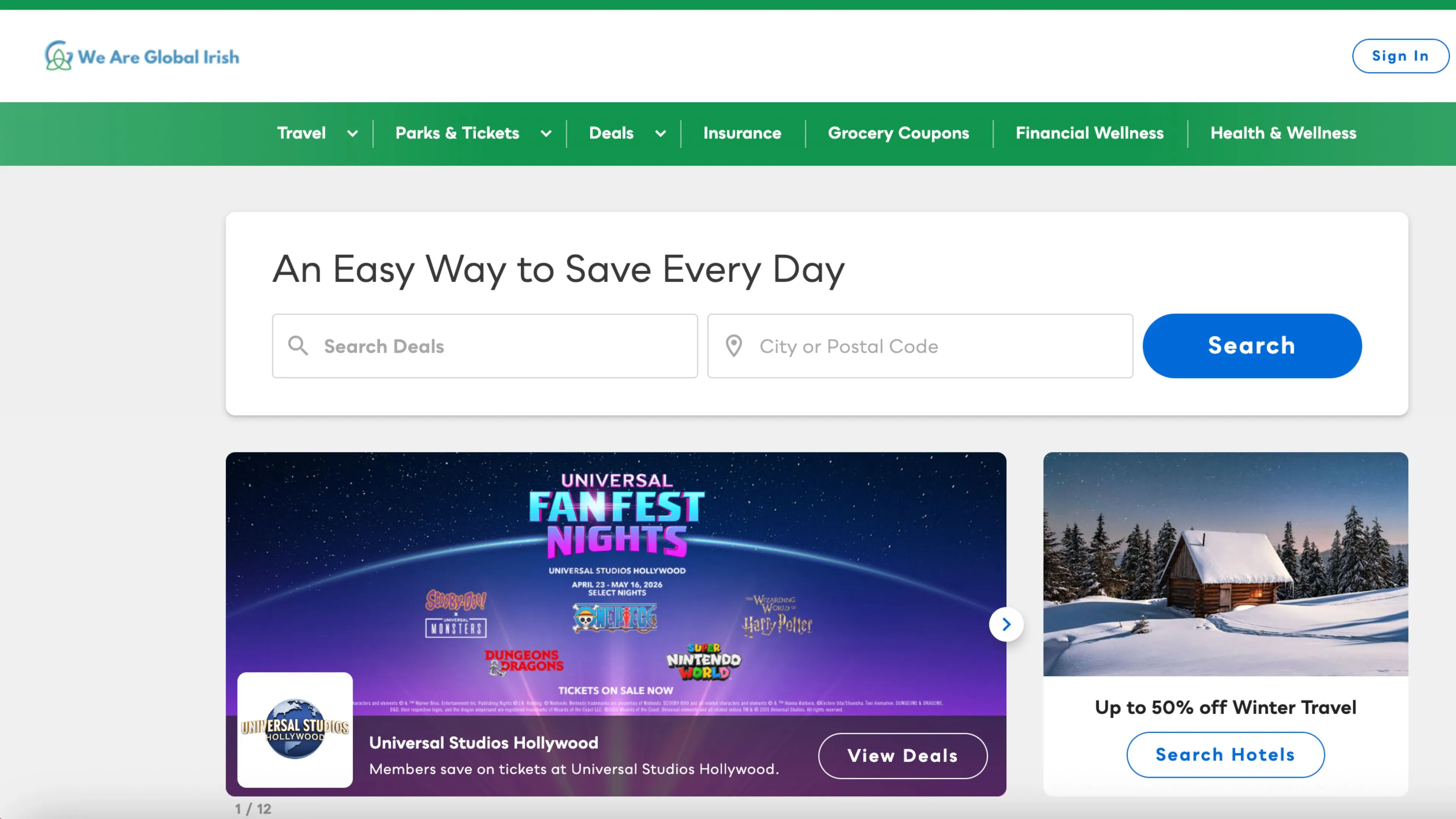Click the magnifying glass search icon
Image resolution: width=1456 pixels, height=819 pixels.
[298, 345]
